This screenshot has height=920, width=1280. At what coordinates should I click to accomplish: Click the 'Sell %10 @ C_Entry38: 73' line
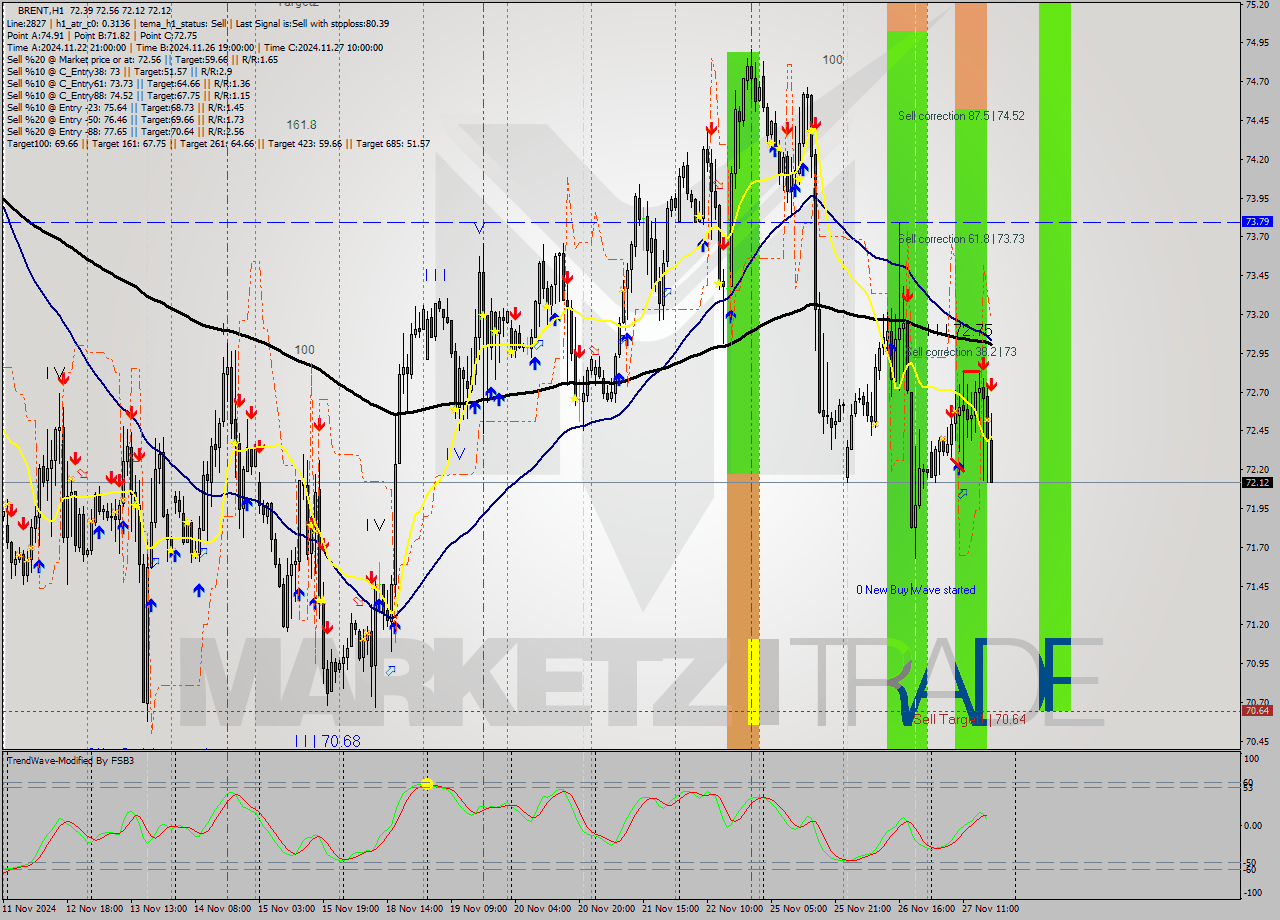pyautogui.click(x=121, y=72)
